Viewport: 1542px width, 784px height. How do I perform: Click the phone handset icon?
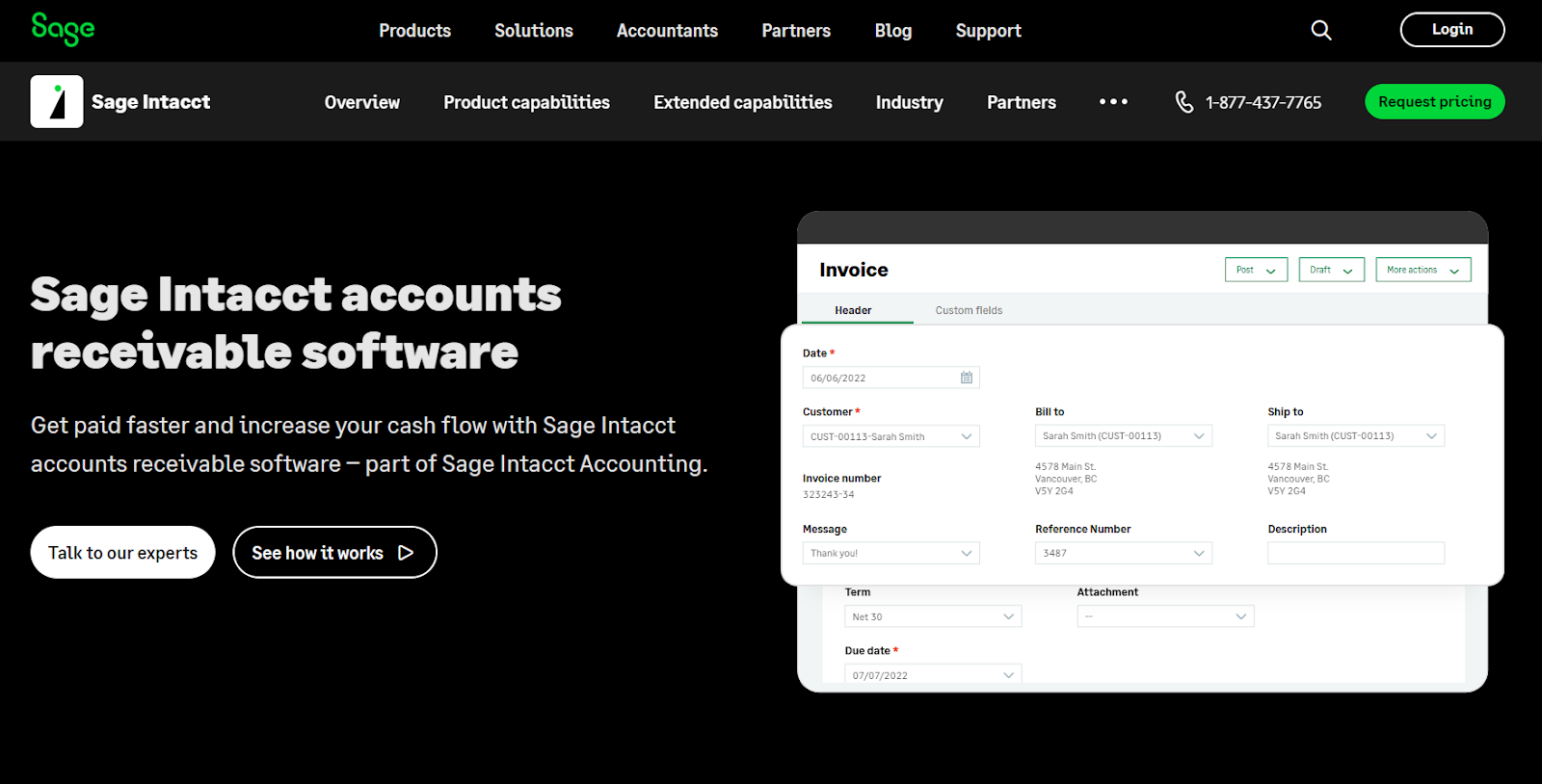(x=1184, y=101)
